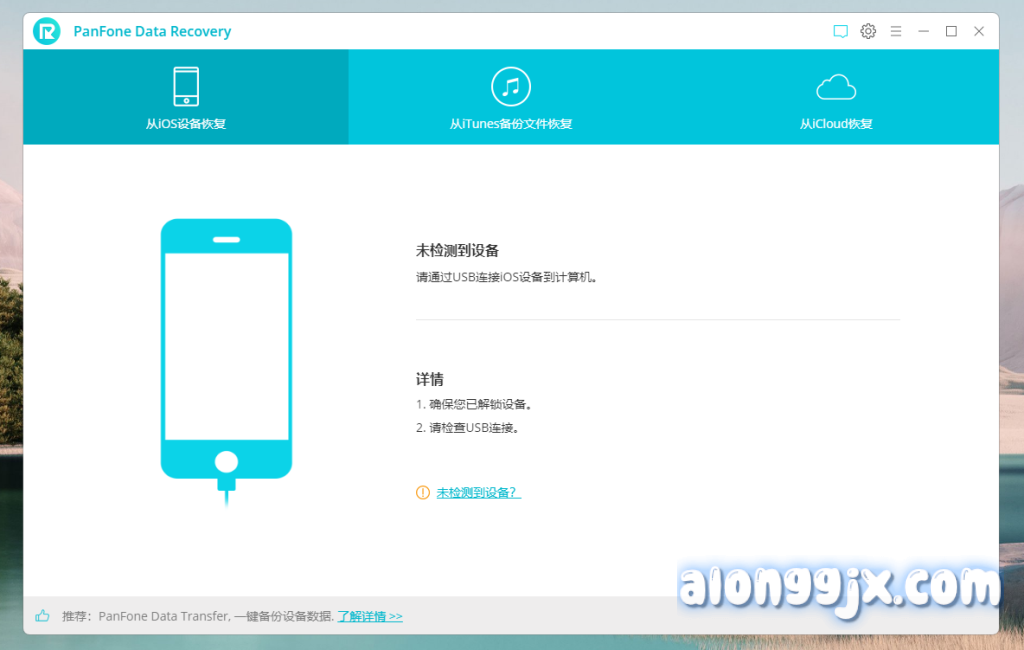
Task: Minimize the PanFone window
Action: coord(923,31)
